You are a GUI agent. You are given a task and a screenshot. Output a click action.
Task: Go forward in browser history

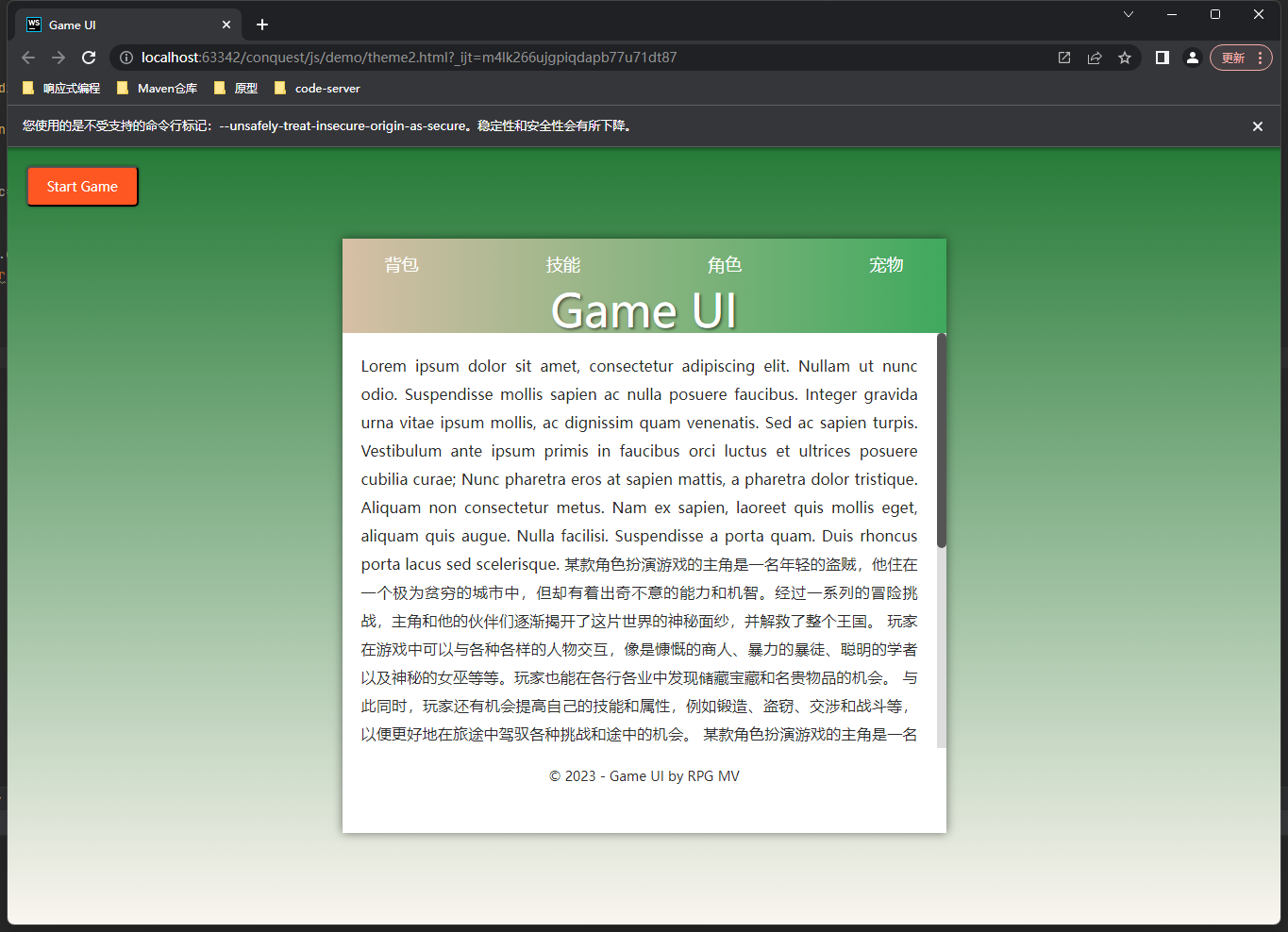coord(59,58)
